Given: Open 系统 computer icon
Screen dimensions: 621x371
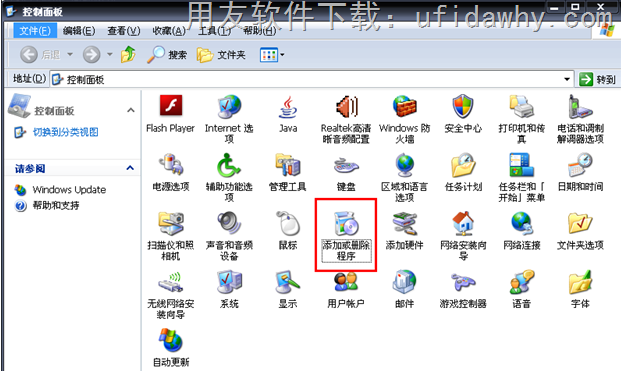Looking at the screenshot, I should click(x=229, y=282).
